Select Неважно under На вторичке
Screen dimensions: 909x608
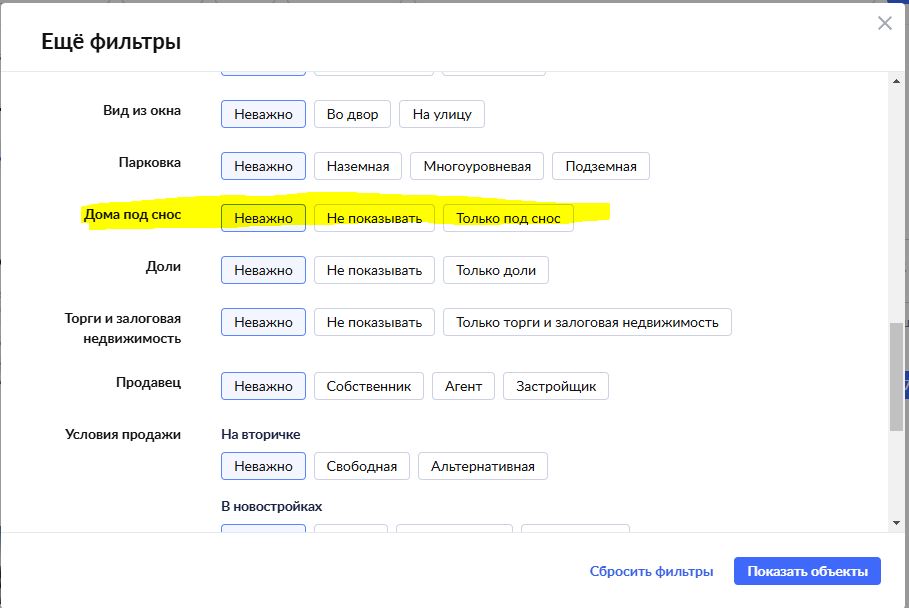click(263, 466)
